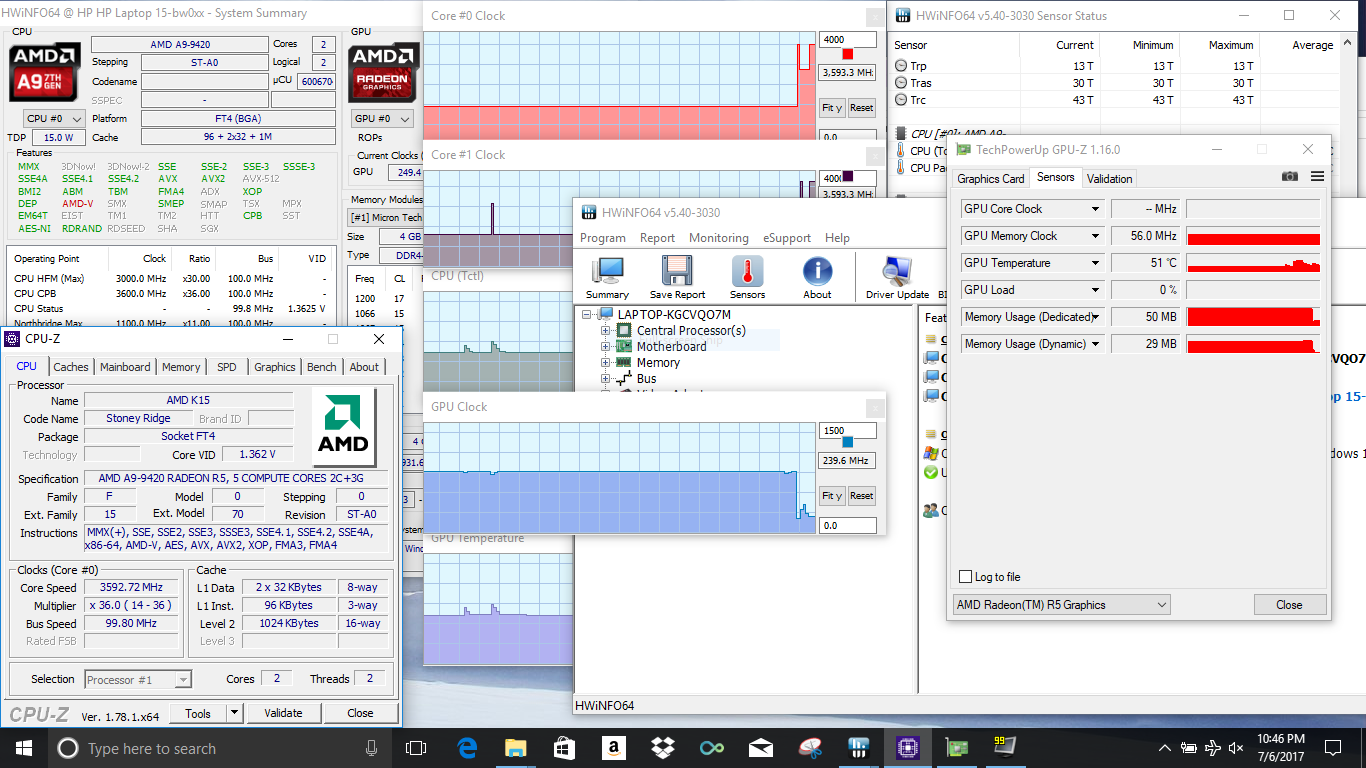Switch to the Caches tab in CPU-Z

pyautogui.click(x=71, y=367)
